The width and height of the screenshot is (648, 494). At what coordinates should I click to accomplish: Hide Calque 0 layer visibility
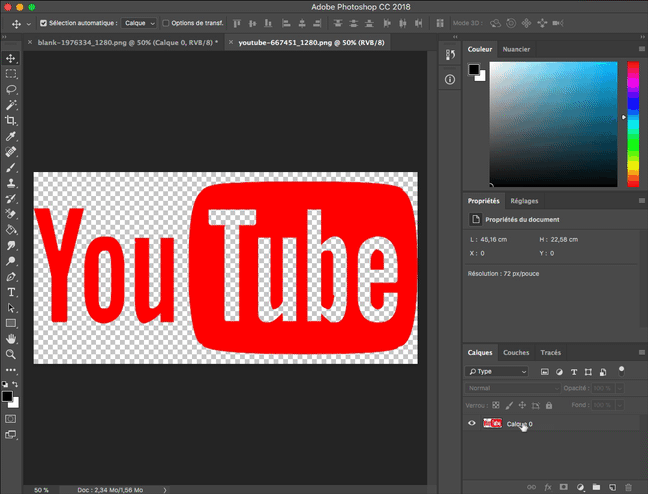(x=472, y=423)
